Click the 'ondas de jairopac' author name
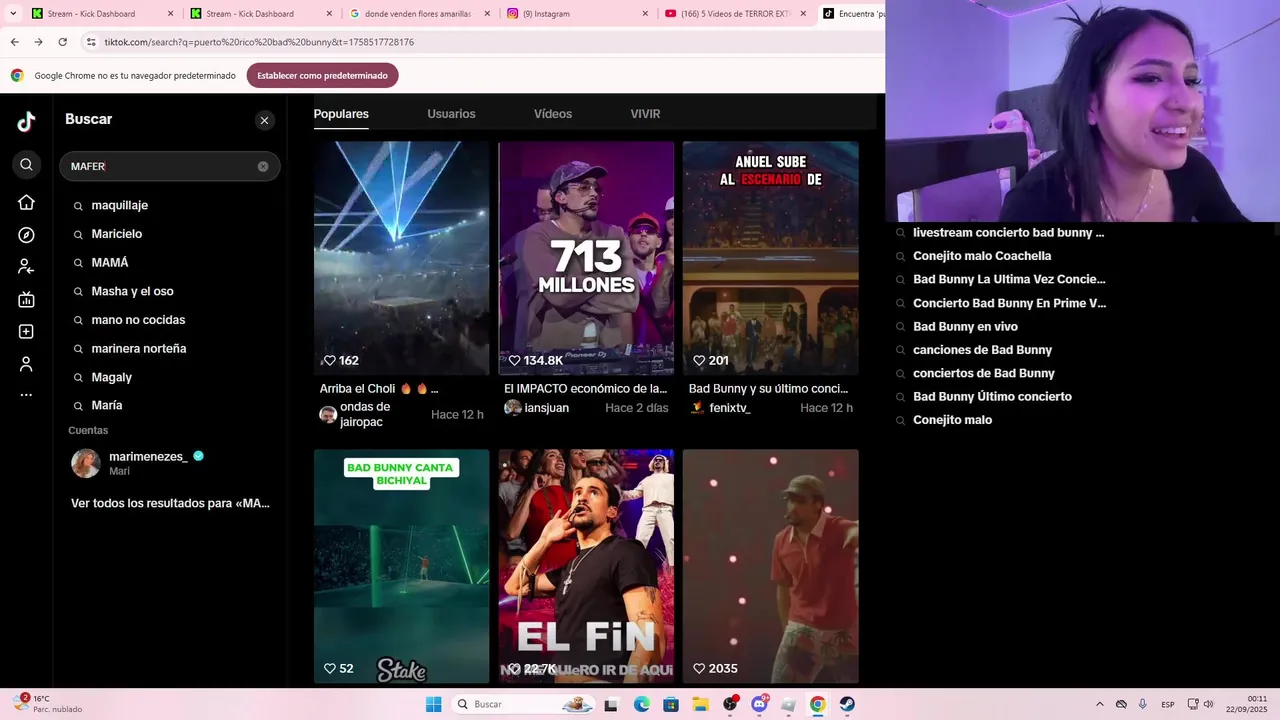Image resolution: width=1280 pixels, height=720 pixels. (365, 414)
